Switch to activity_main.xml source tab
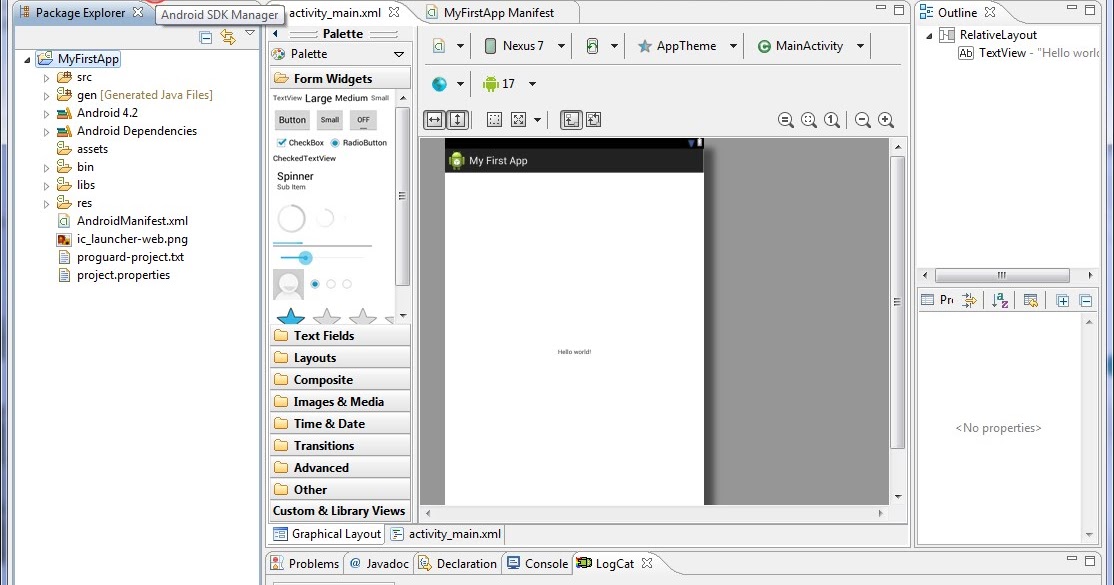The height and width of the screenshot is (585, 1114). point(446,534)
